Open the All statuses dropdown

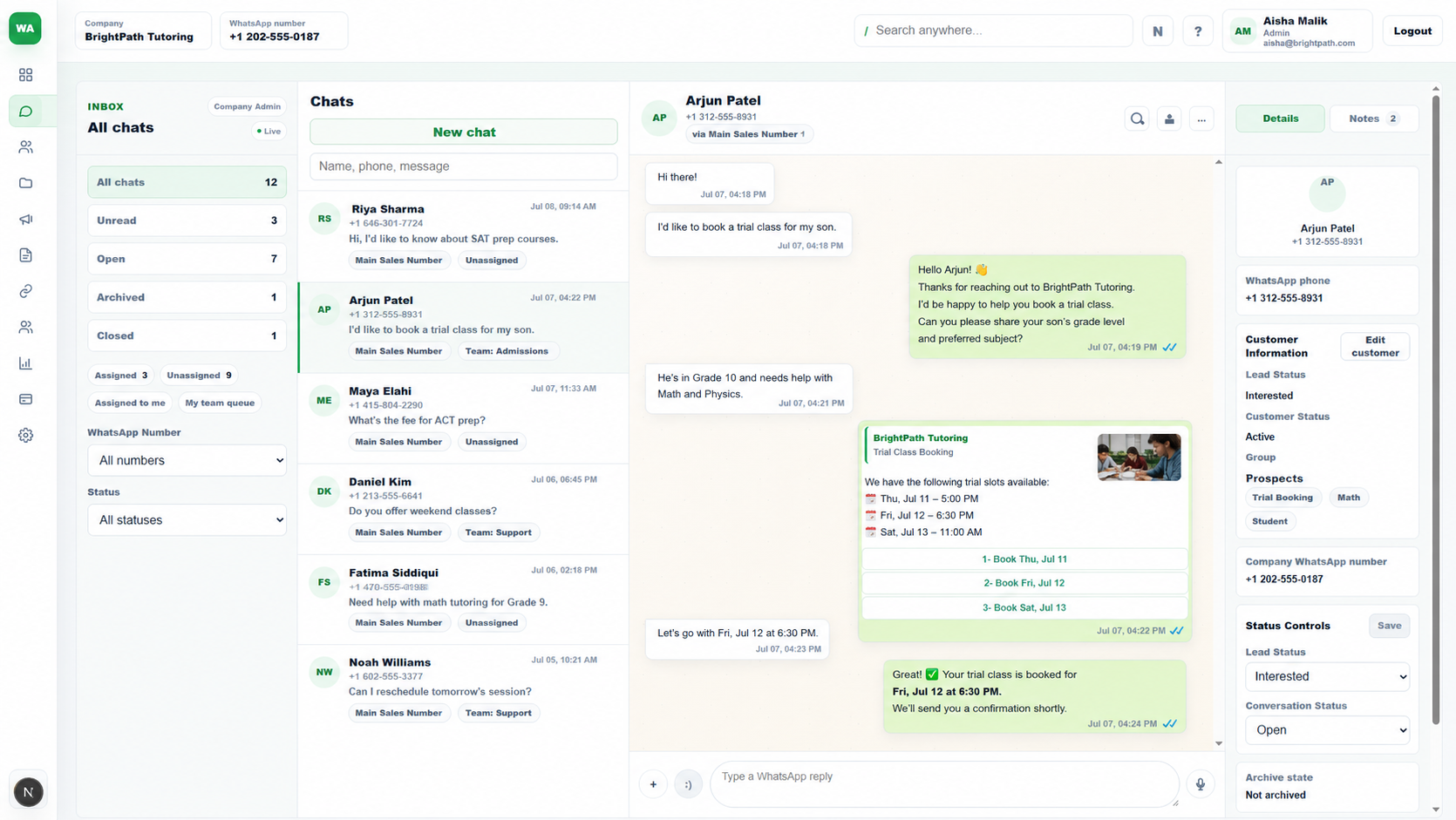click(x=187, y=520)
